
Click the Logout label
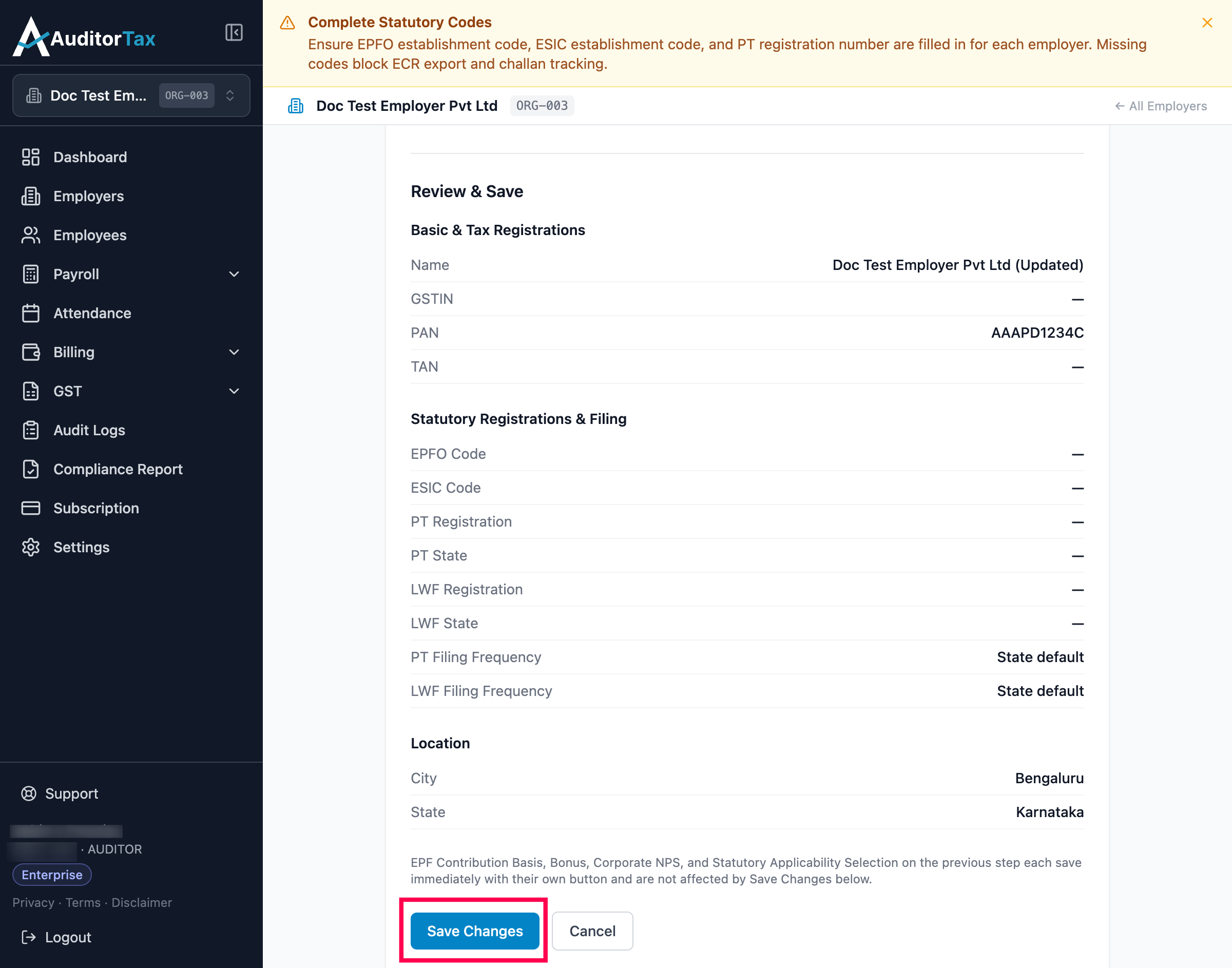68,937
